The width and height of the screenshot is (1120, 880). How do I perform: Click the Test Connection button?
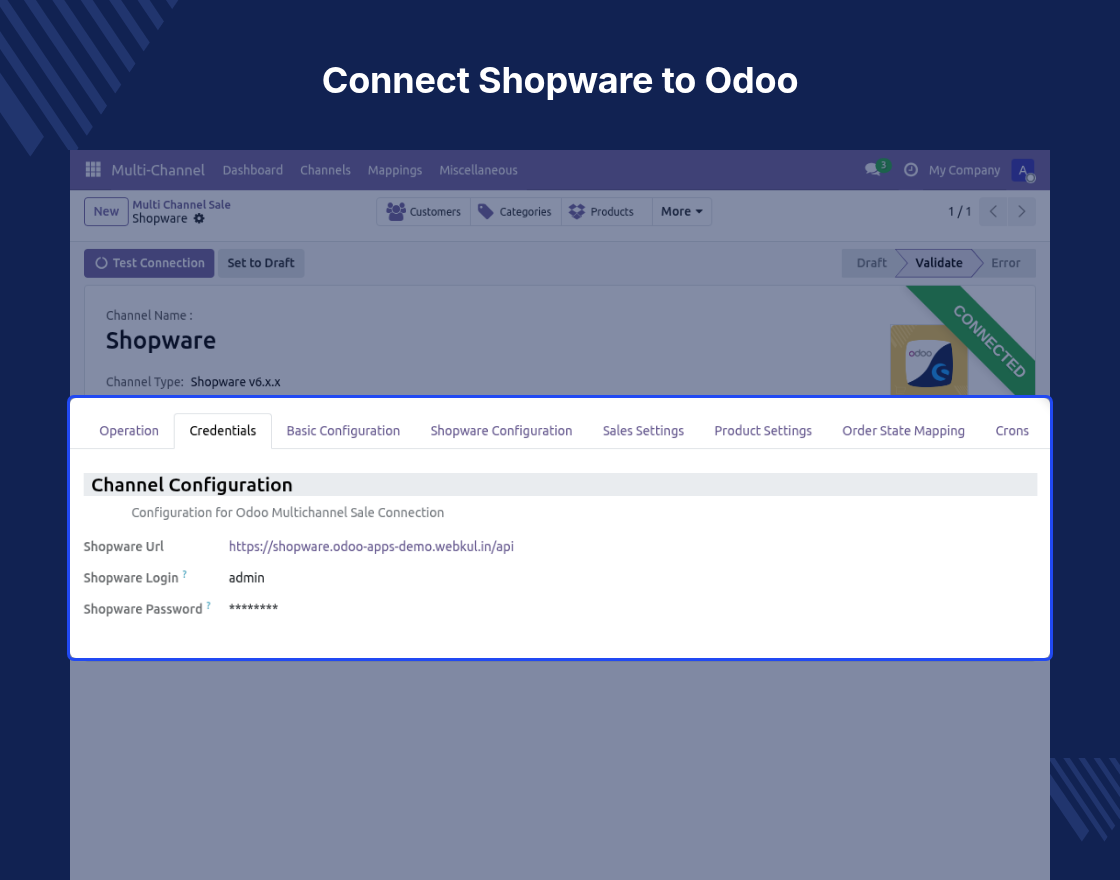pos(149,263)
